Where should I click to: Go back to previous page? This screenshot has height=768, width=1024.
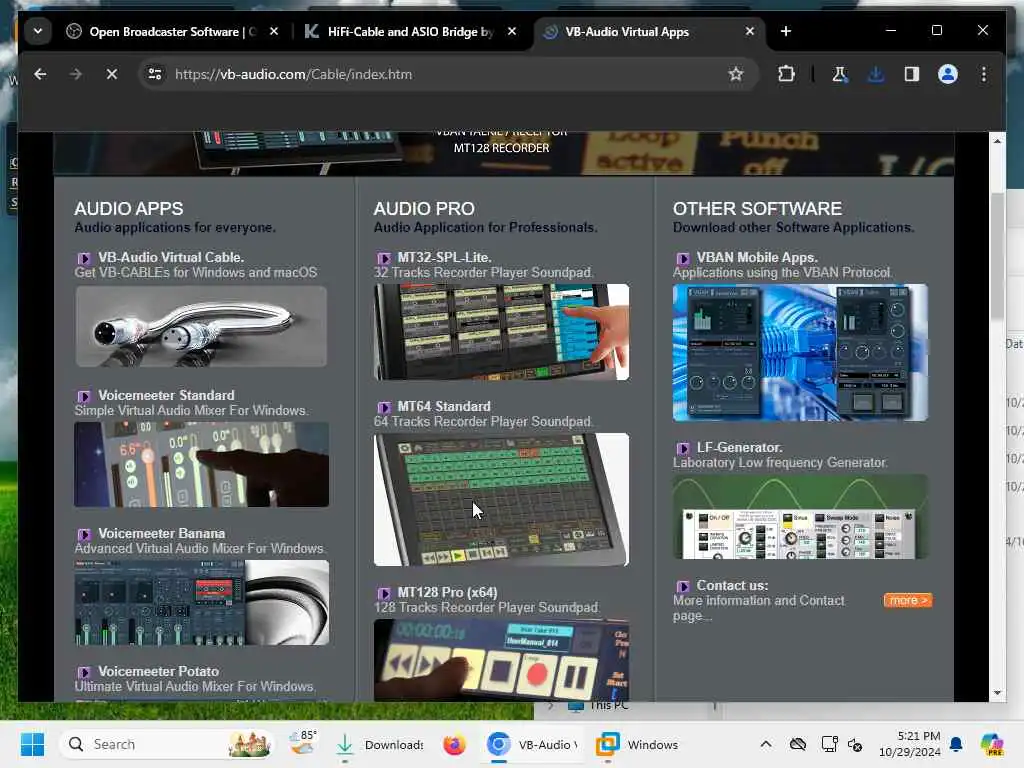[40, 74]
